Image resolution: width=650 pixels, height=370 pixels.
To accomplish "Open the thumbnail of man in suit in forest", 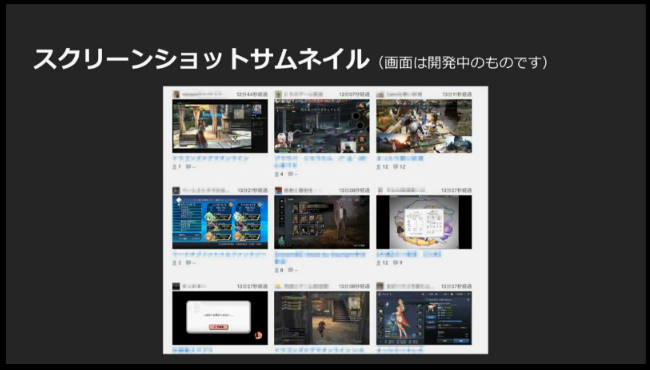I will (x=322, y=222).
